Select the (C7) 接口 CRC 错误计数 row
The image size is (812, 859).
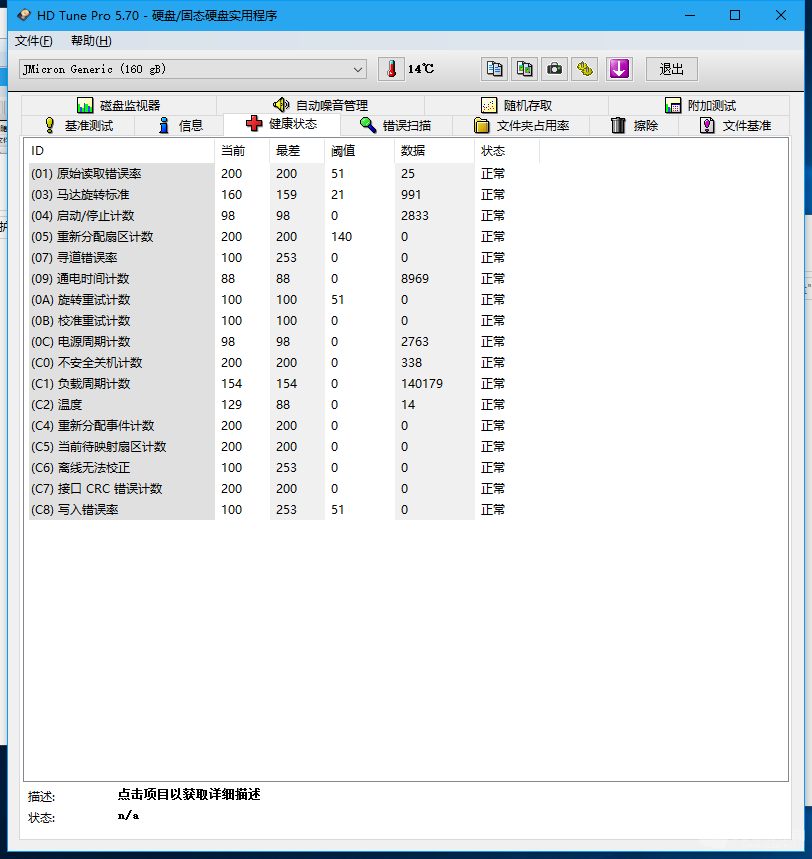pyautogui.click(x=284, y=489)
